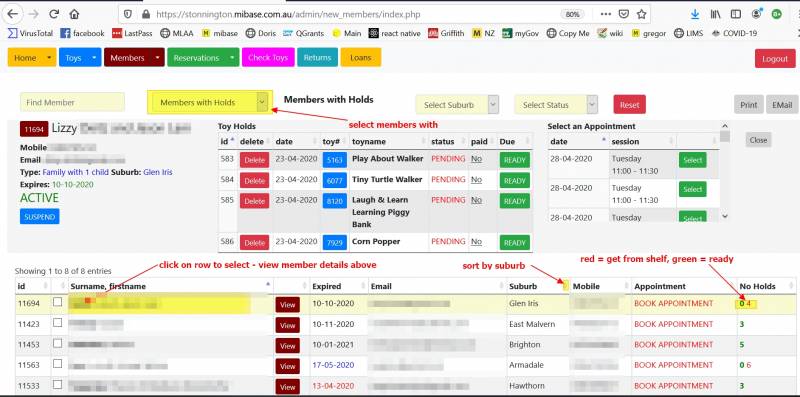Tick the checkbox for member 11453
The width and height of the screenshot is (800, 397).
click(58, 343)
